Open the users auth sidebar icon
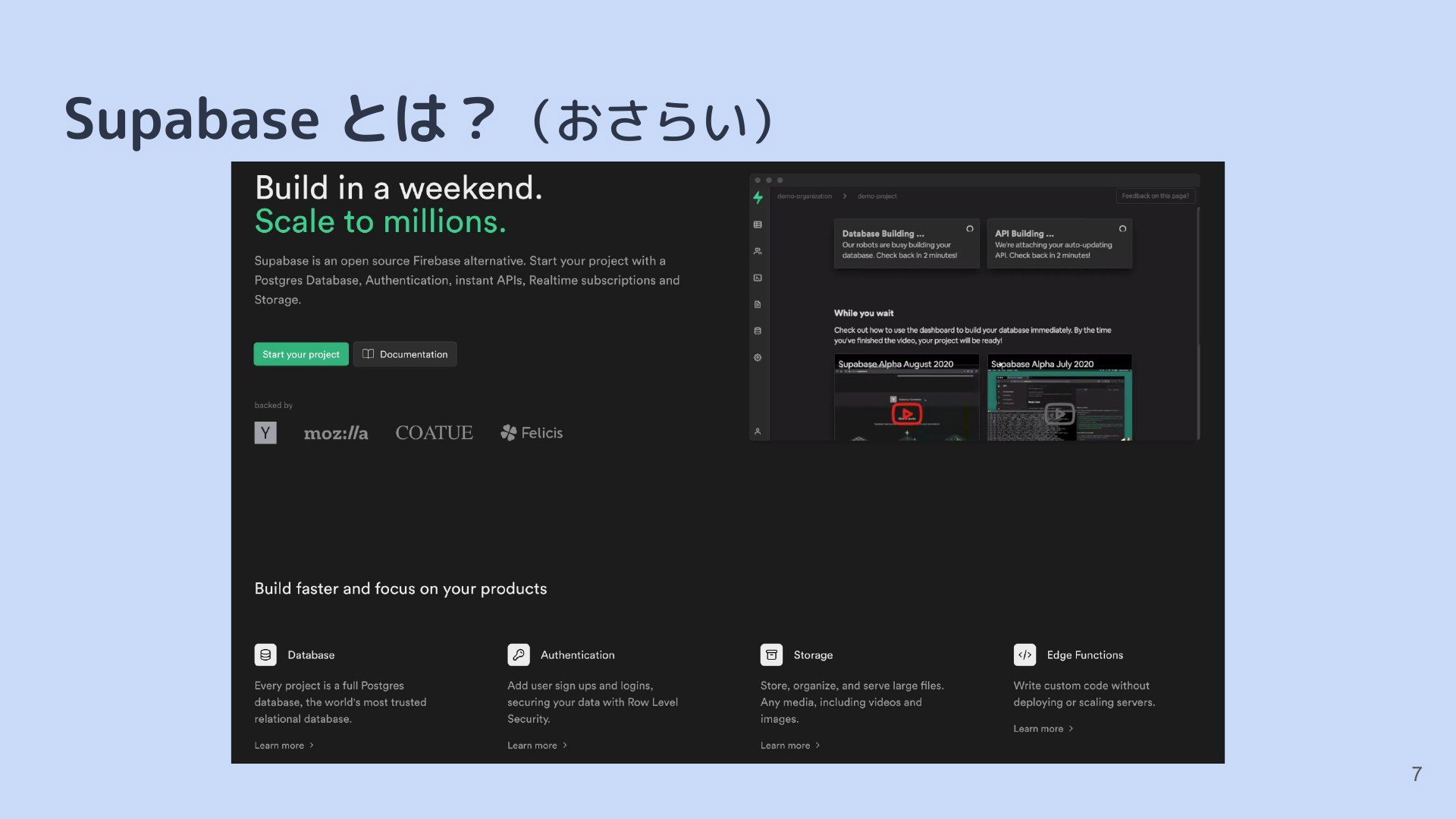 pyautogui.click(x=758, y=251)
